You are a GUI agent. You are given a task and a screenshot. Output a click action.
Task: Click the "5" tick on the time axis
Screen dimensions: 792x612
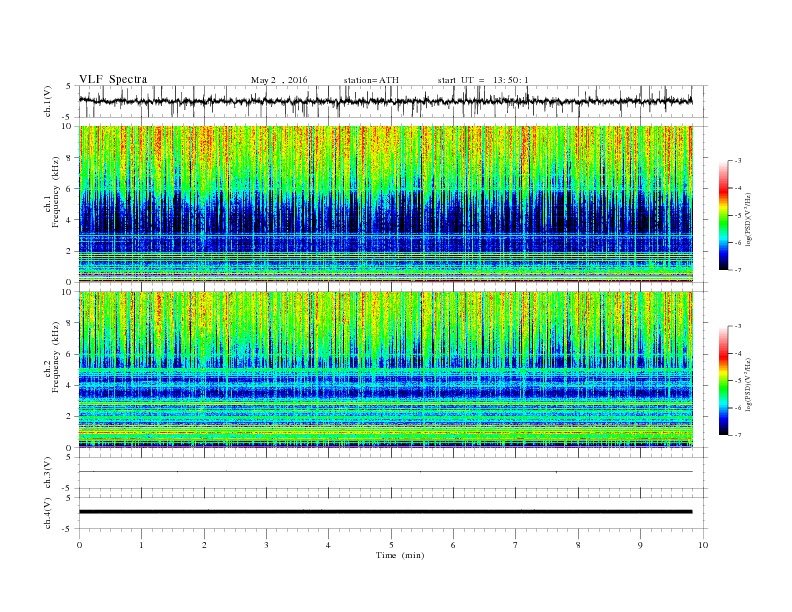[391, 545]
